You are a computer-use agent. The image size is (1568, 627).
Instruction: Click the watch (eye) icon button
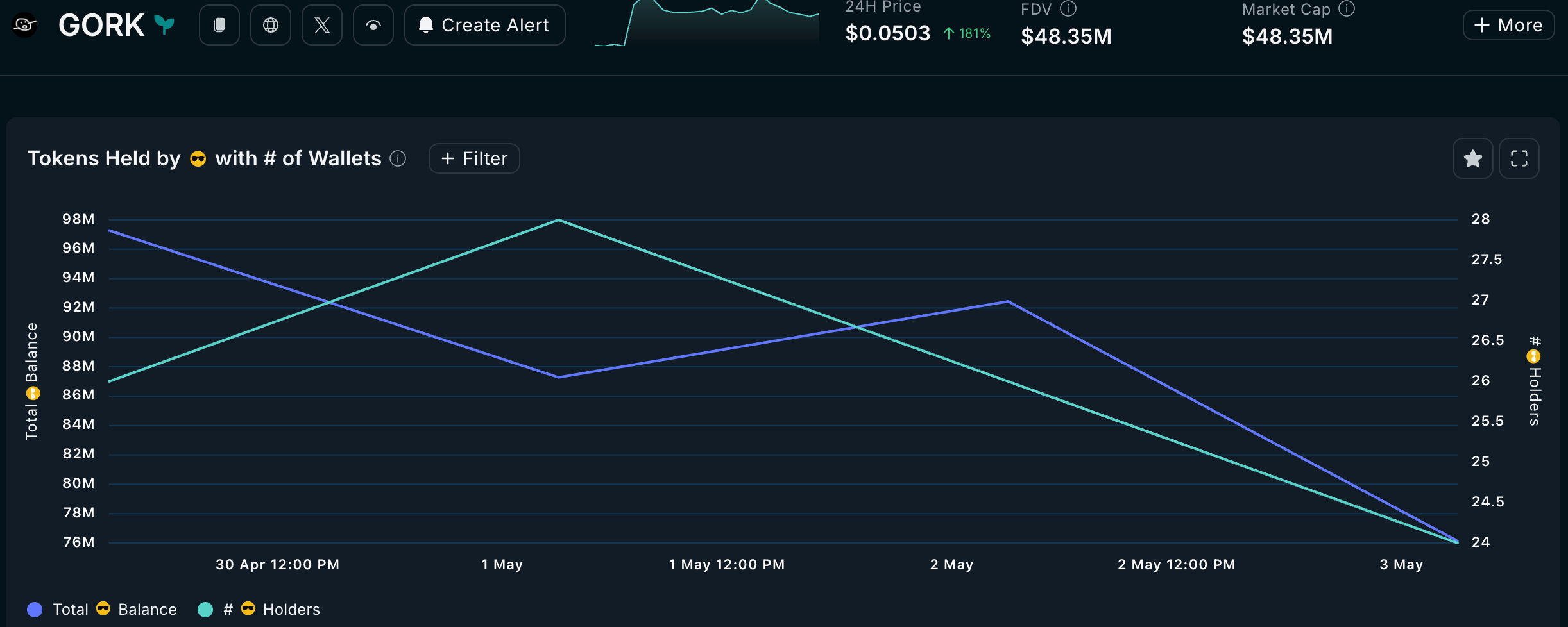[x=373, y=25]
